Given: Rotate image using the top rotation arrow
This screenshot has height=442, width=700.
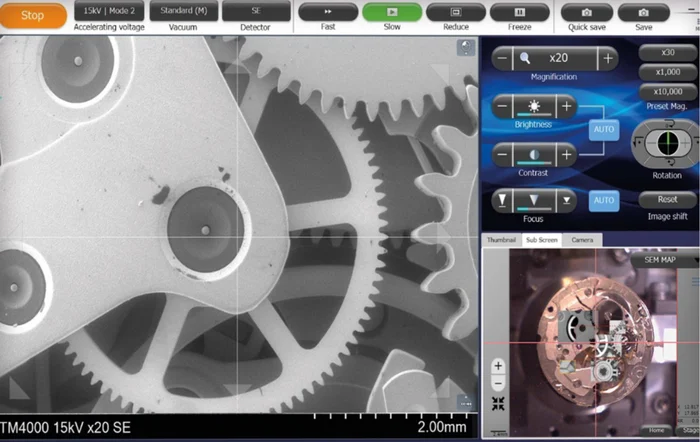Looking at the screenshot, I should (668, 125).
